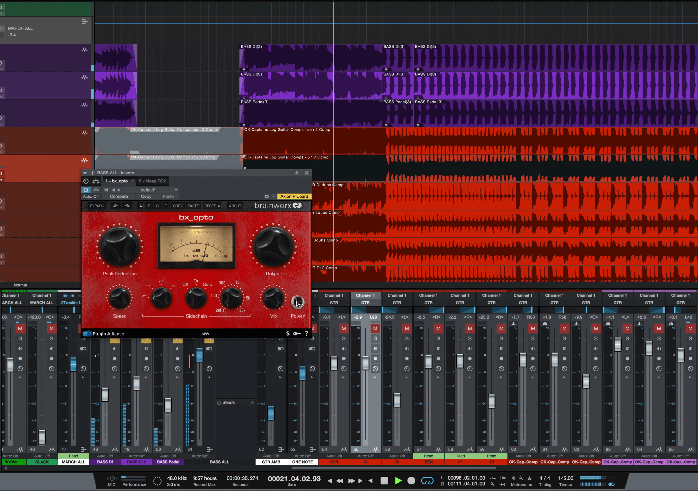
Task: Click the GTR AMP channel fader
Action: click(x=271, y=413)
